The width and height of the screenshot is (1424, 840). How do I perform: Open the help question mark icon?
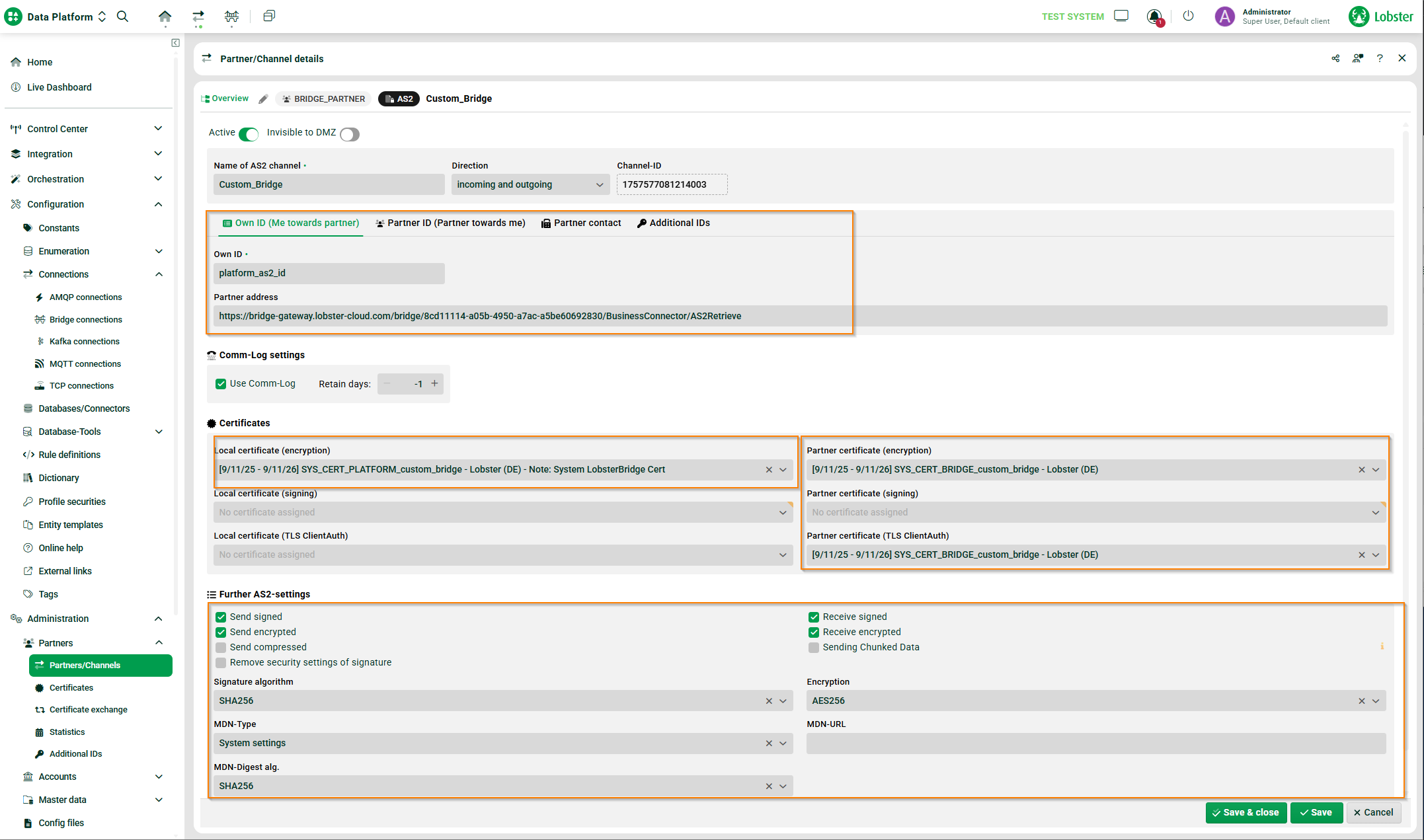(x=1380, y=58)
